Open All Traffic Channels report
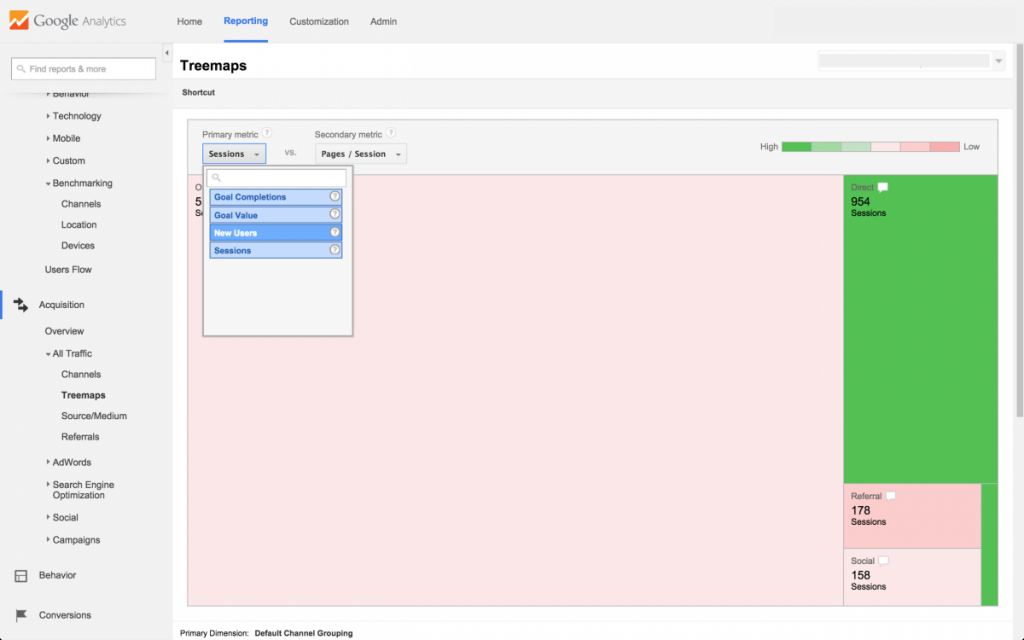 [x=81, y=374]
